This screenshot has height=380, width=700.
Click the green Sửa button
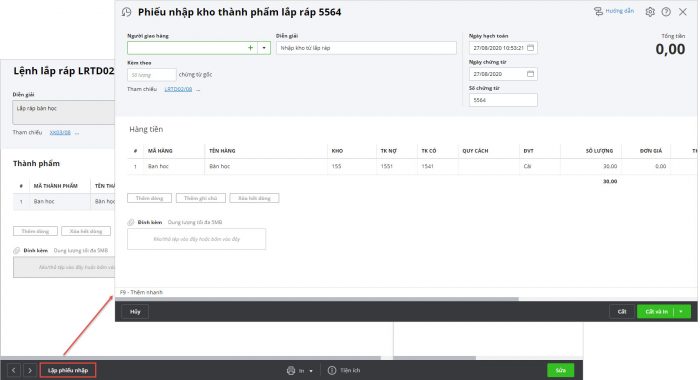point(560,370)
